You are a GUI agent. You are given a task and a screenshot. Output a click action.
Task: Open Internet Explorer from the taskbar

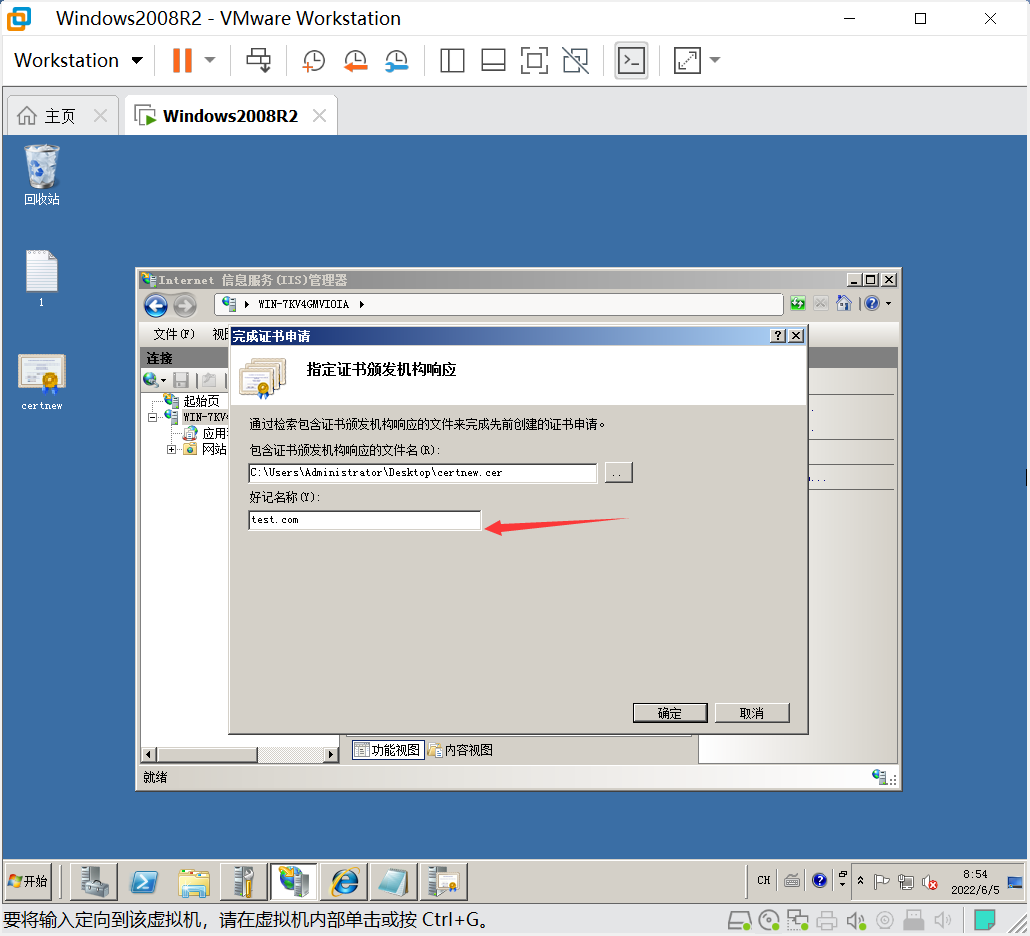click(344, 881)
